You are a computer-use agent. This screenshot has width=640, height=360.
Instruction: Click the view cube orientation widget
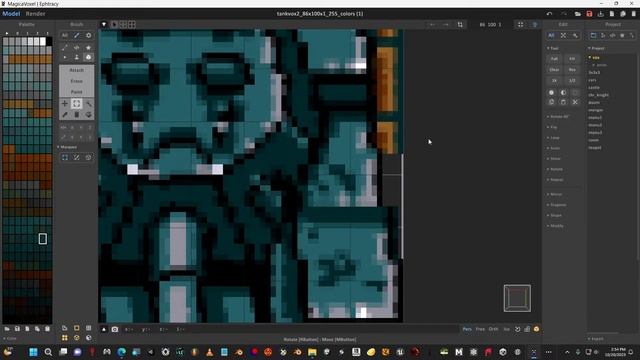517,298
